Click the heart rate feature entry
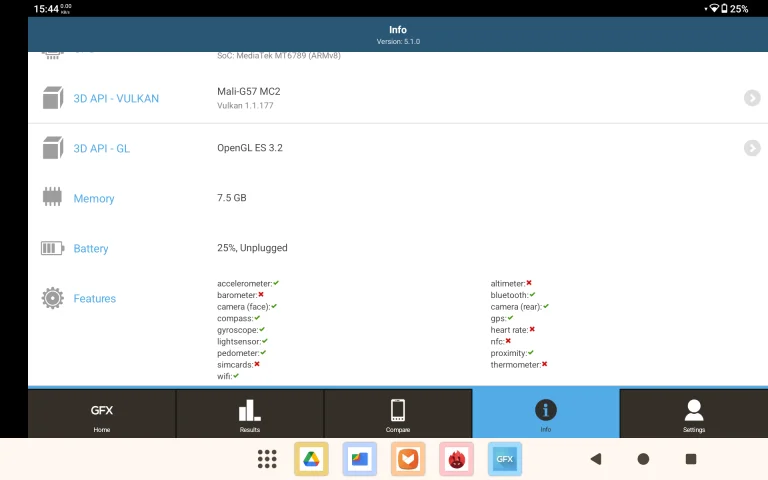The width and height of the screenshot is (768, 480). click(513, 330)
